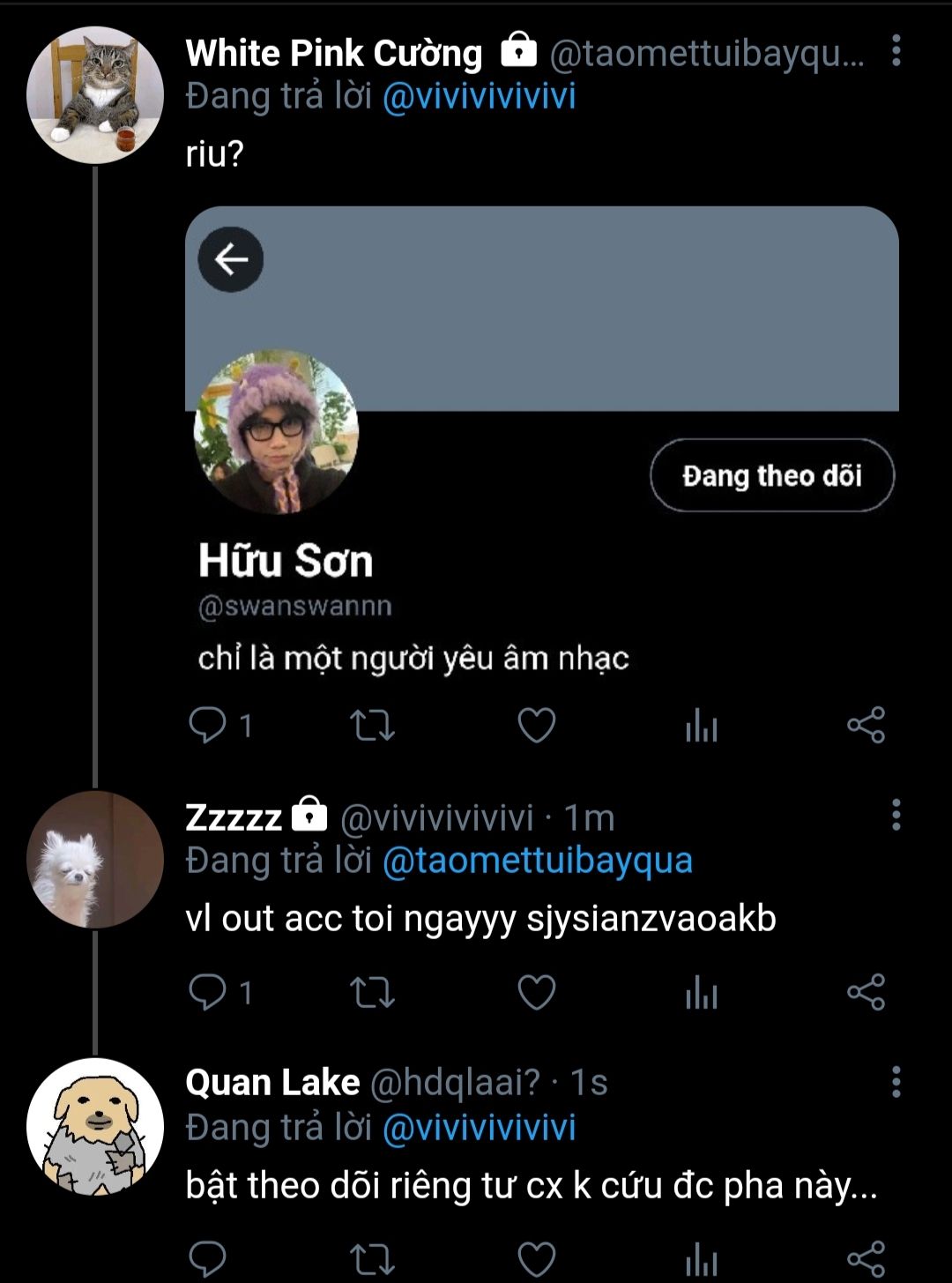Open more options menu on Zzzzz's tweet
Screen dimensions: 952x1283
(x=896, y=816)
